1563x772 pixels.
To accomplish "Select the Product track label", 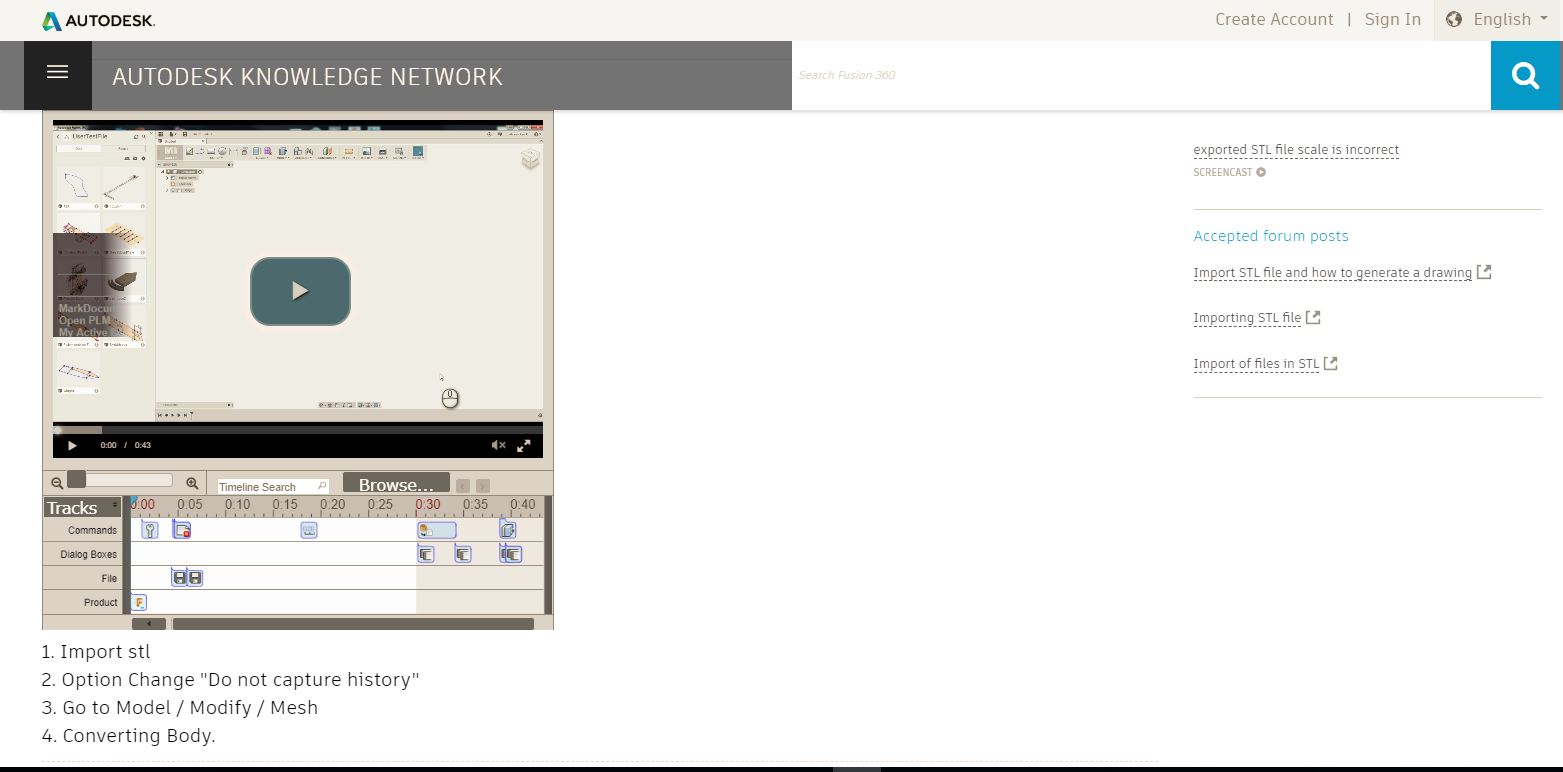I will click(x=101, y=602).
